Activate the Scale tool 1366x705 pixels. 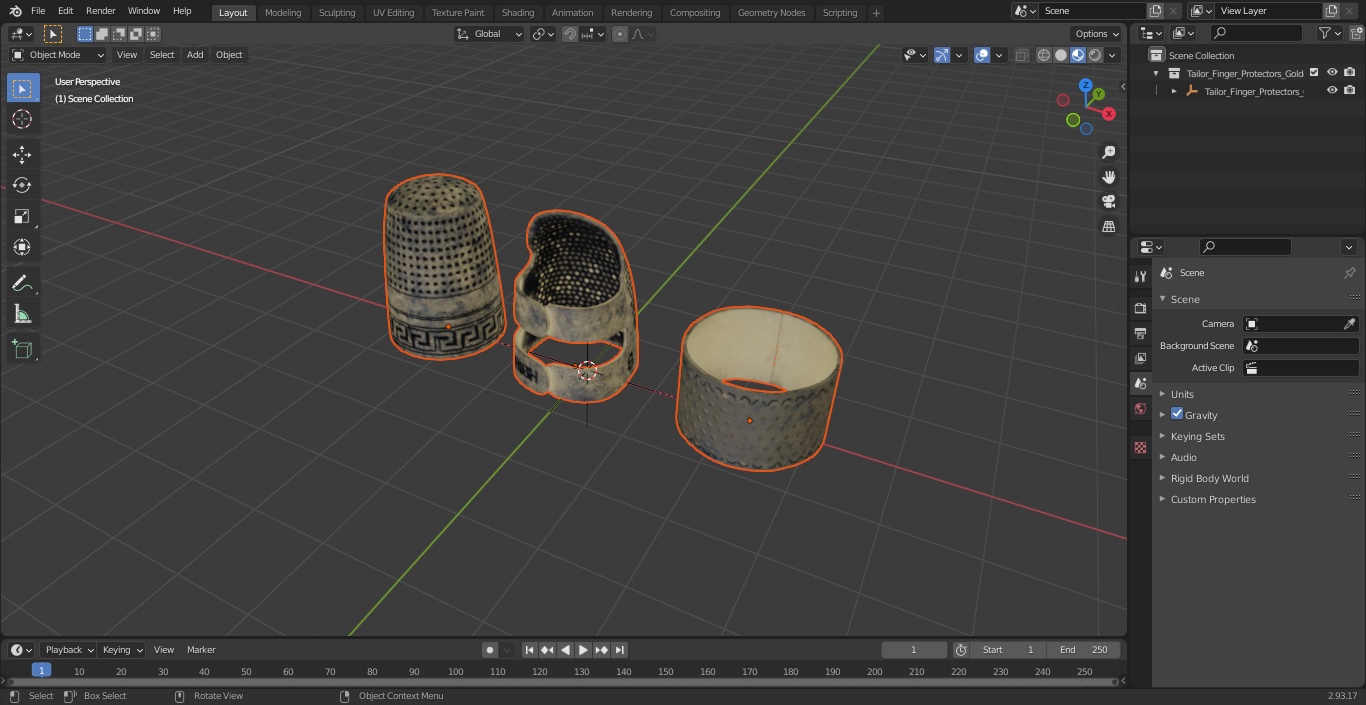point(22,216)
